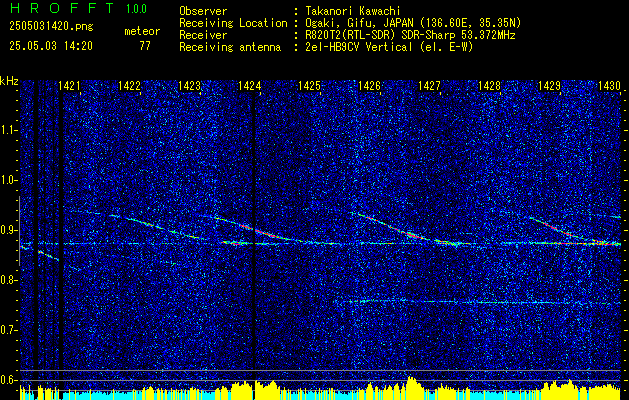629x400 pixels.
Task: Click time marker 1425
Action: [310, 86]
